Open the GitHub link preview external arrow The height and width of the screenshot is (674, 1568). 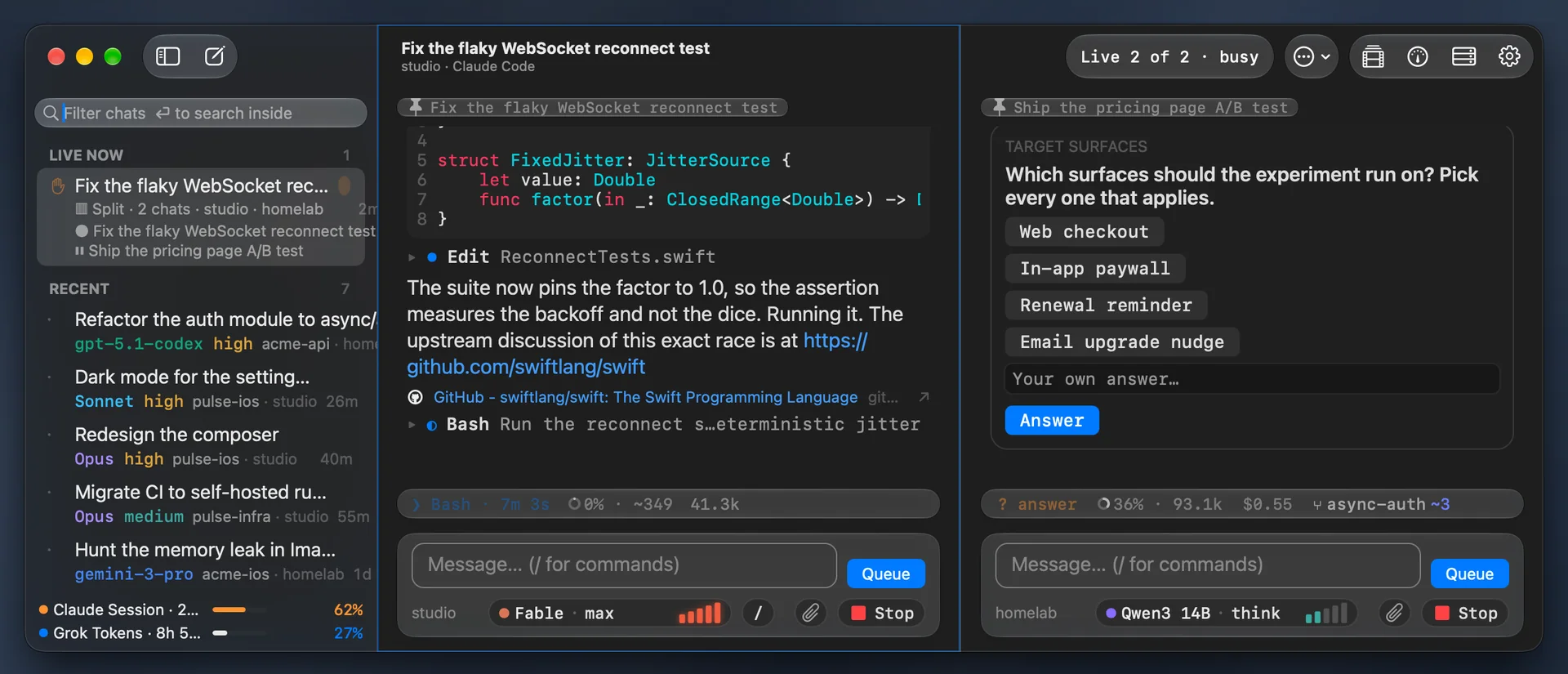pos(924,397)
